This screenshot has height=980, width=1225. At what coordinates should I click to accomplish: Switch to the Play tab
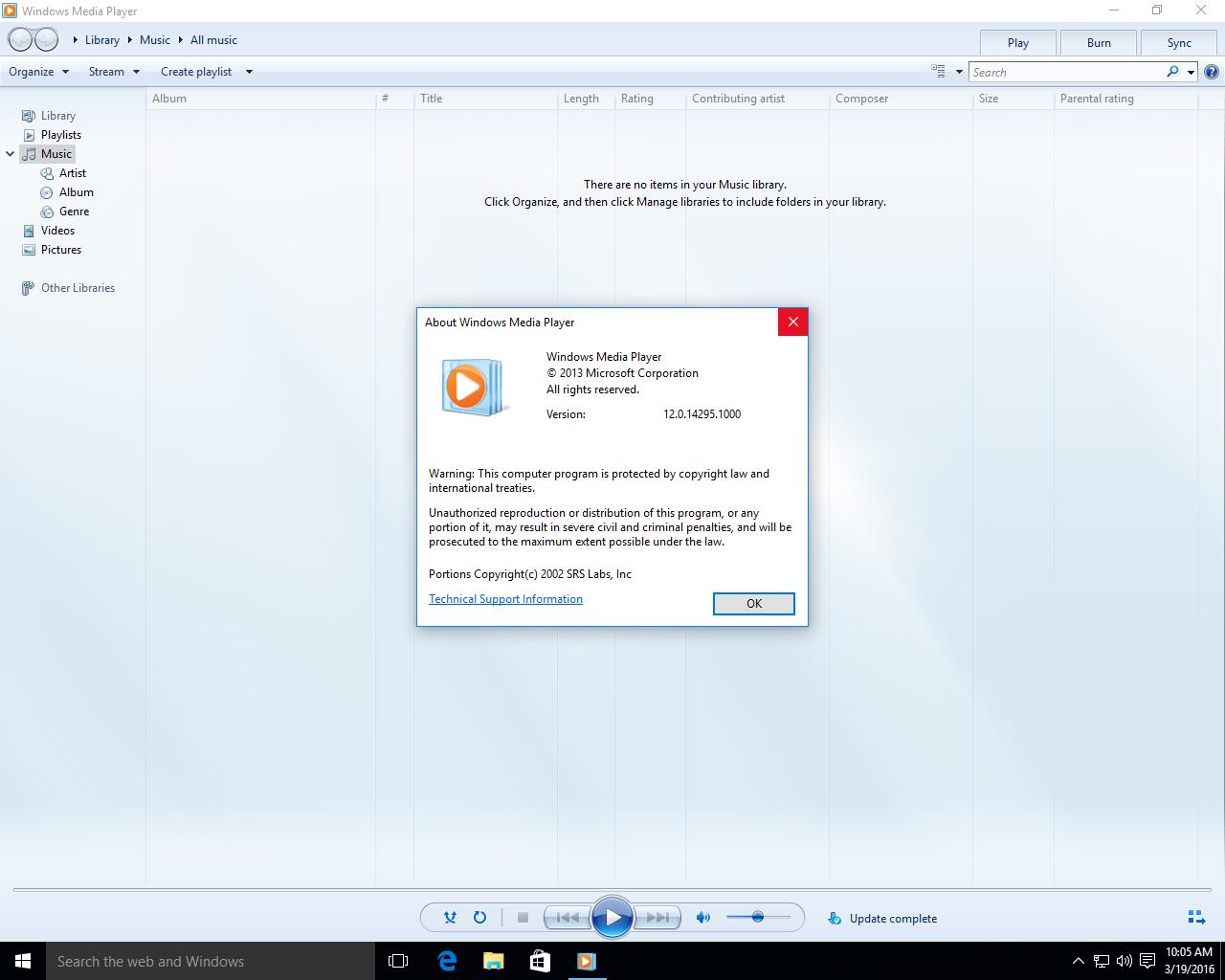1018,42
